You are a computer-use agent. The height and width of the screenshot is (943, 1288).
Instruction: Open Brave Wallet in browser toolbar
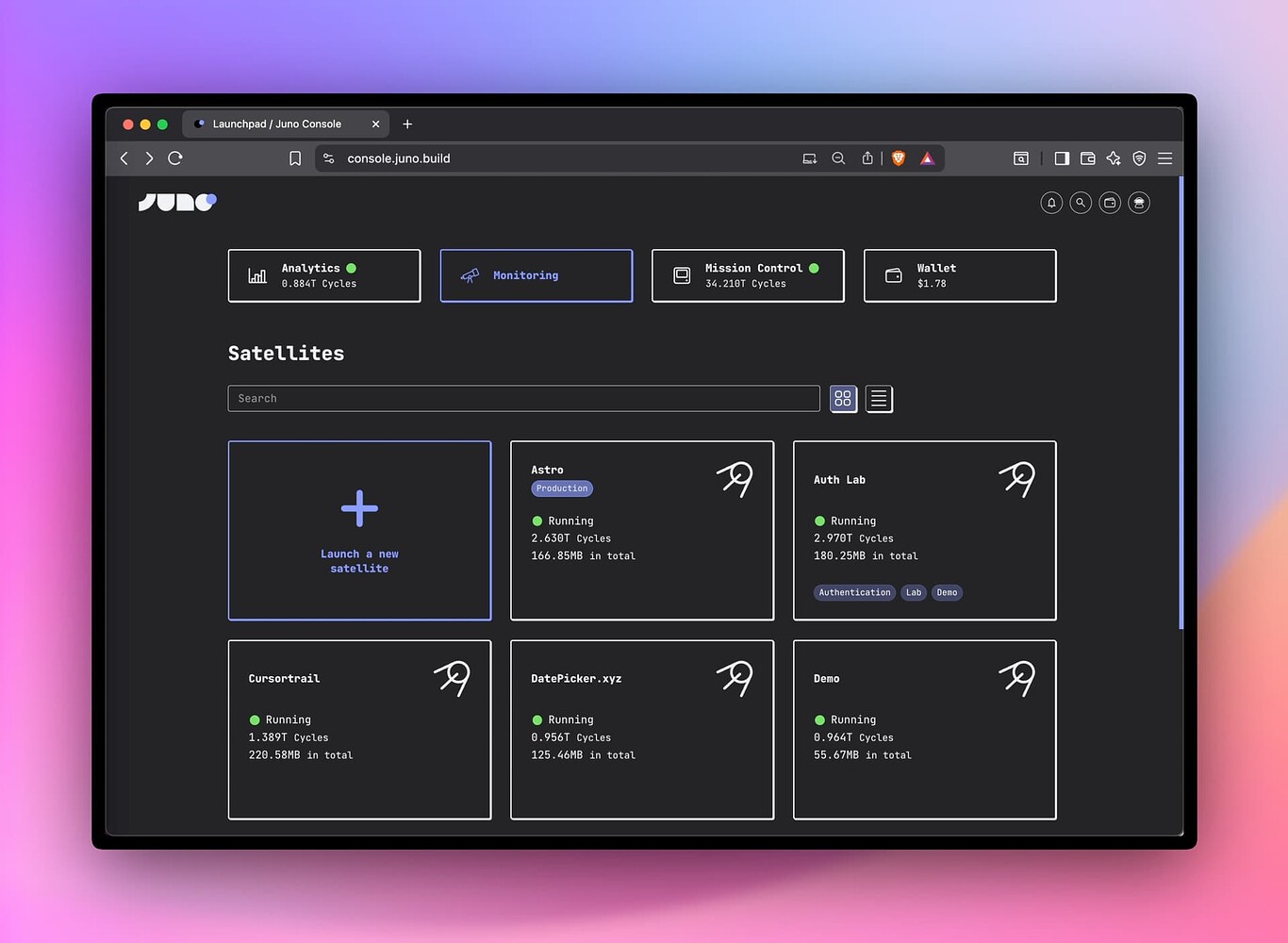1088,158
